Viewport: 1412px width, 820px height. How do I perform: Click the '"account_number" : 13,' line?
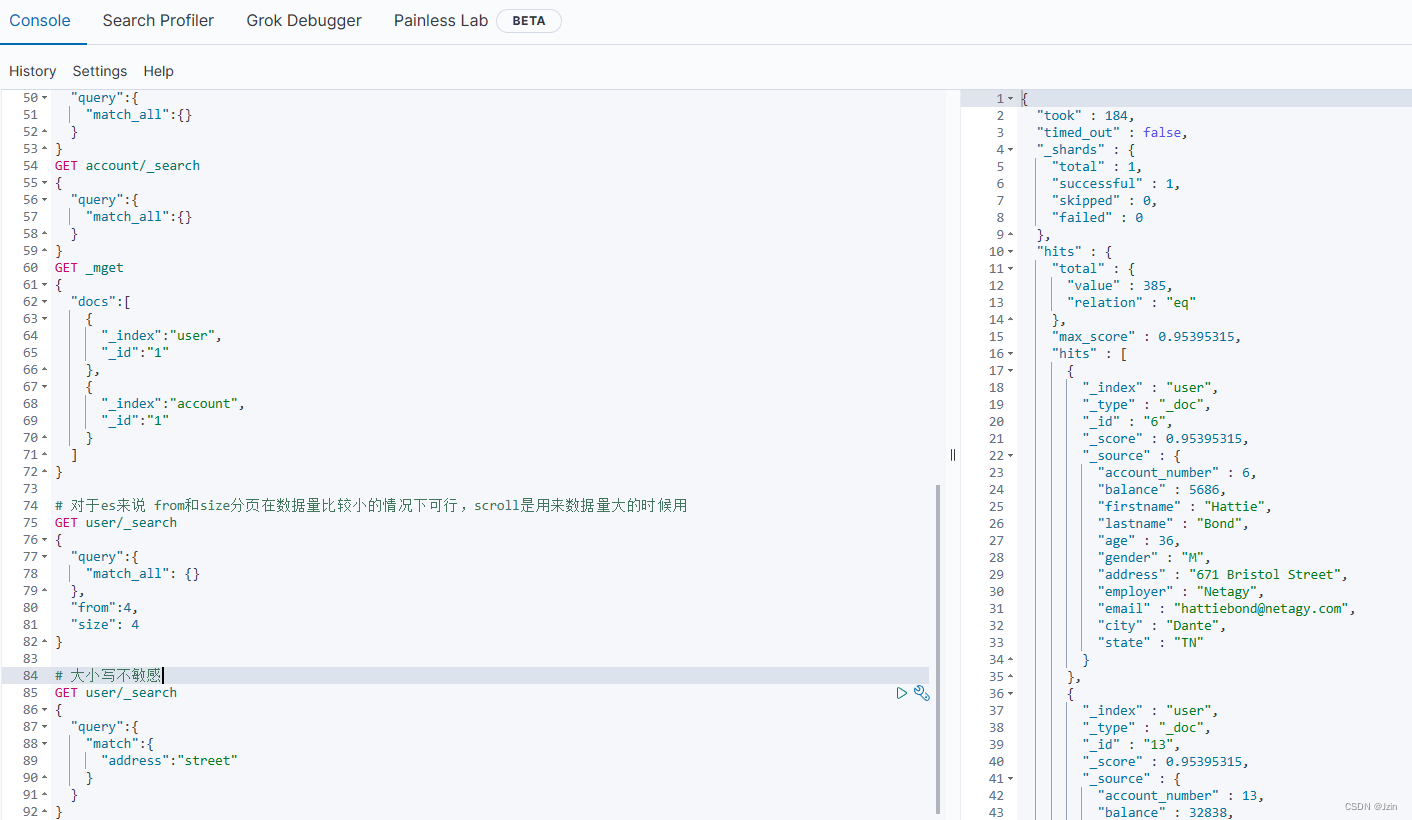coord(1181,796)
